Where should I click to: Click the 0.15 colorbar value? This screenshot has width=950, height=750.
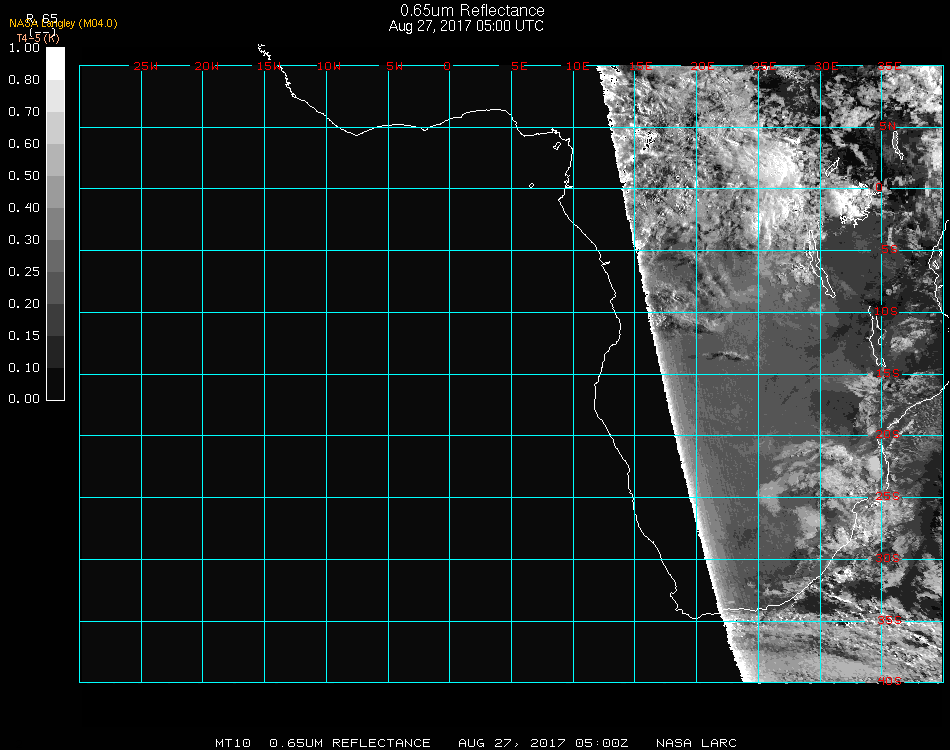pyautogui.click(x=24, y=336)
